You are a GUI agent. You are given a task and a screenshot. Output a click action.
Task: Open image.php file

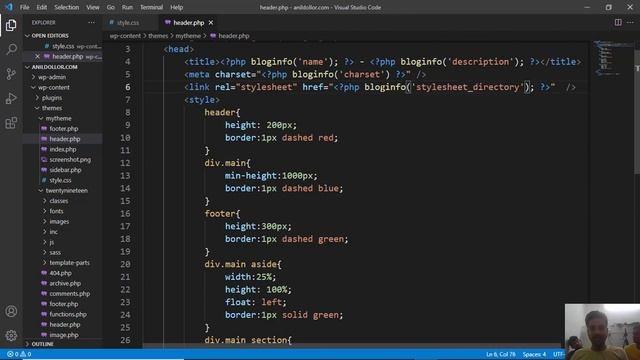click(64, 335)
